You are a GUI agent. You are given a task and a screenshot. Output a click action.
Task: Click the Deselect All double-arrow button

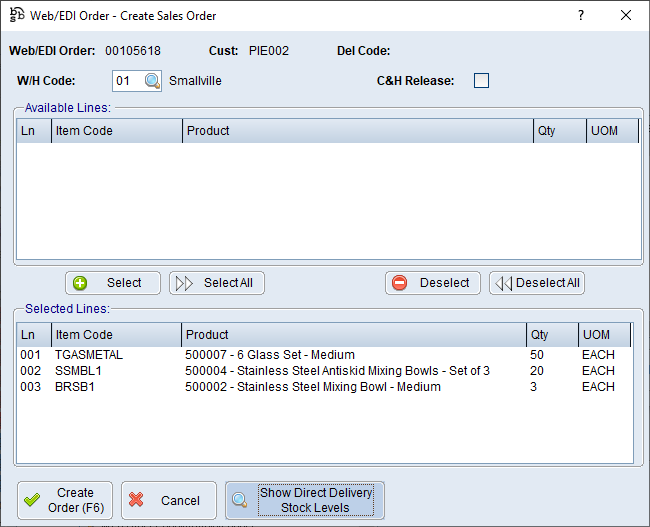tap(536, 283)
